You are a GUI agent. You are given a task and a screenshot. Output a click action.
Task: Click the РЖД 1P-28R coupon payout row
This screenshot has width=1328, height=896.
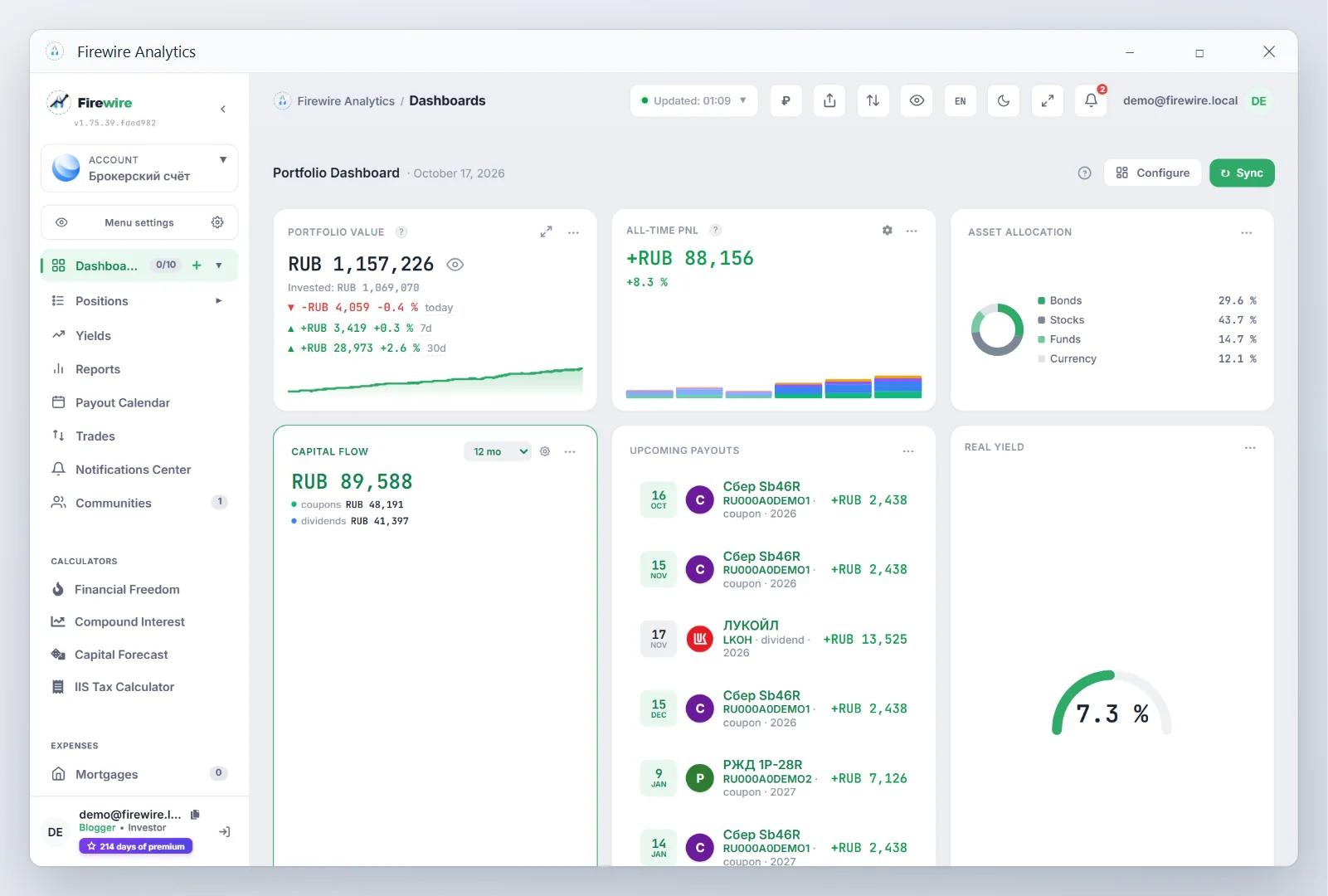click(773, 778)
